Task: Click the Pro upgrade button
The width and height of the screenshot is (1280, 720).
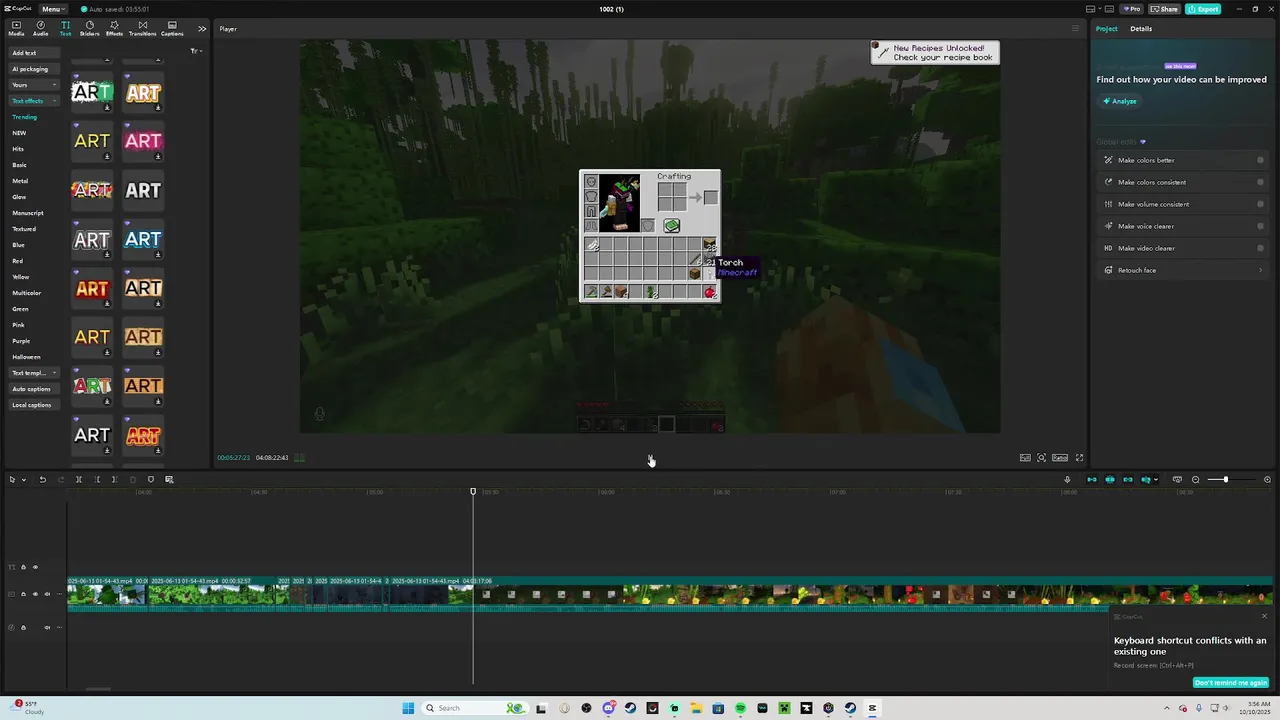Action: (x=1132, y=9)
